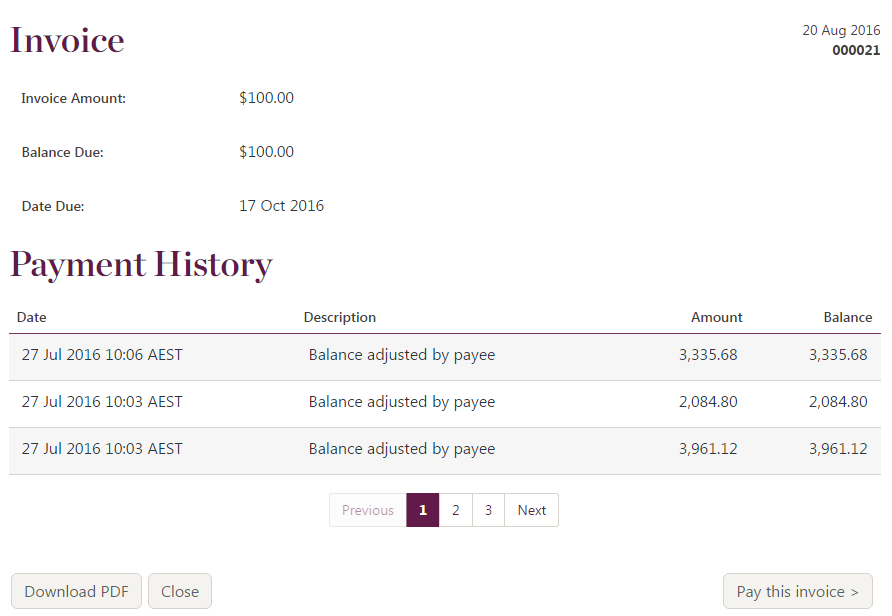Image resolution: width=892 pixels, height=616 pixels.
Task: Click the Date column header
Action: [x=31, y=317]
